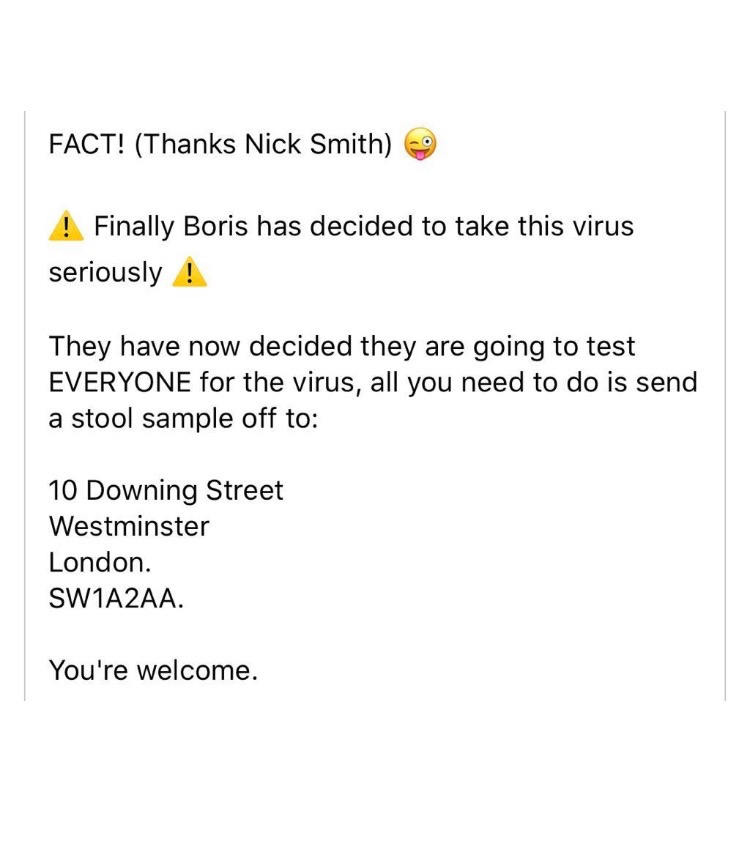750x856 pixels.
Task: Click the word "Thanks" in parentheses
Action: pos(183,145)
